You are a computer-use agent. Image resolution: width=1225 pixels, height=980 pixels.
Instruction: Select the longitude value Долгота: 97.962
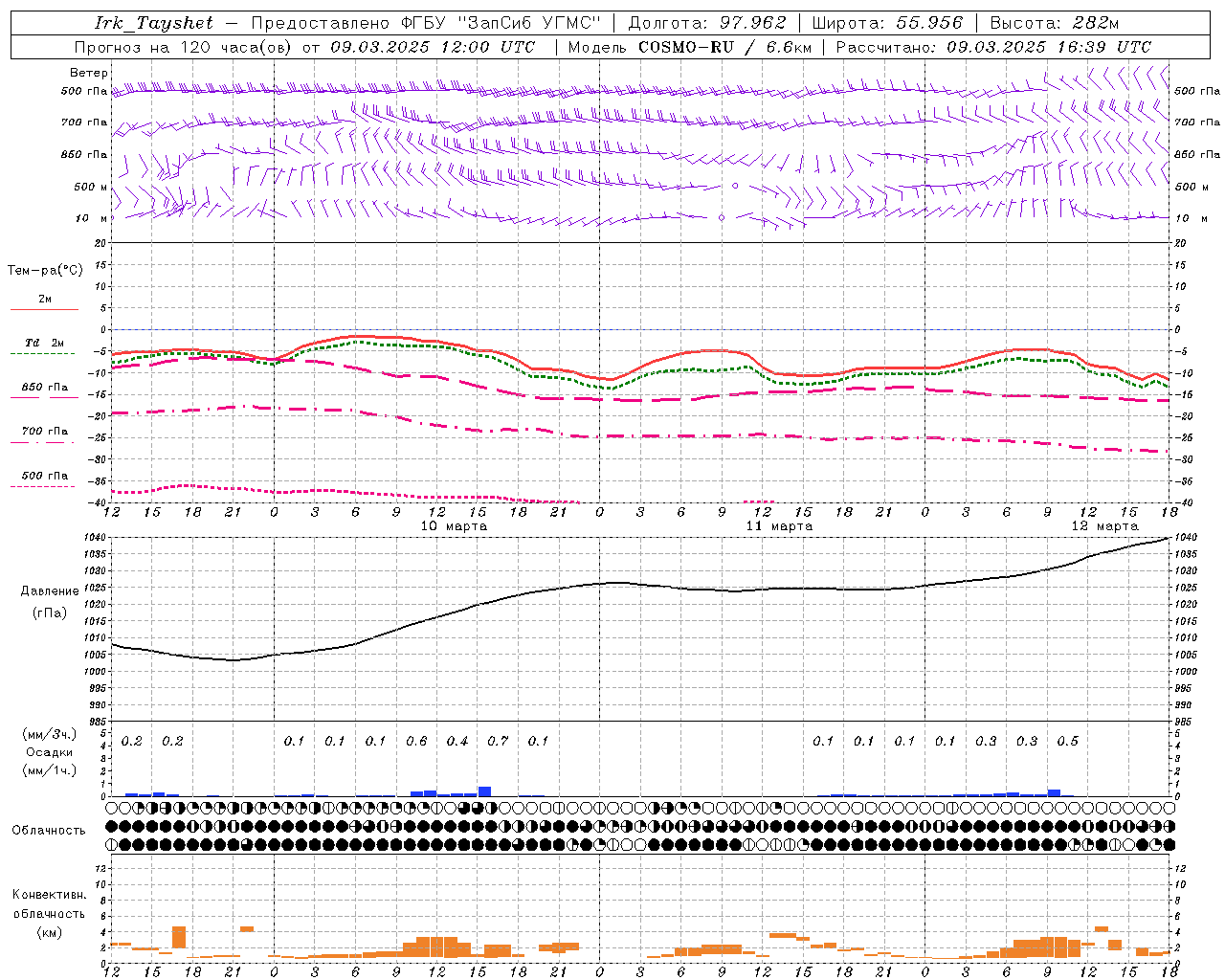(706, 23)
